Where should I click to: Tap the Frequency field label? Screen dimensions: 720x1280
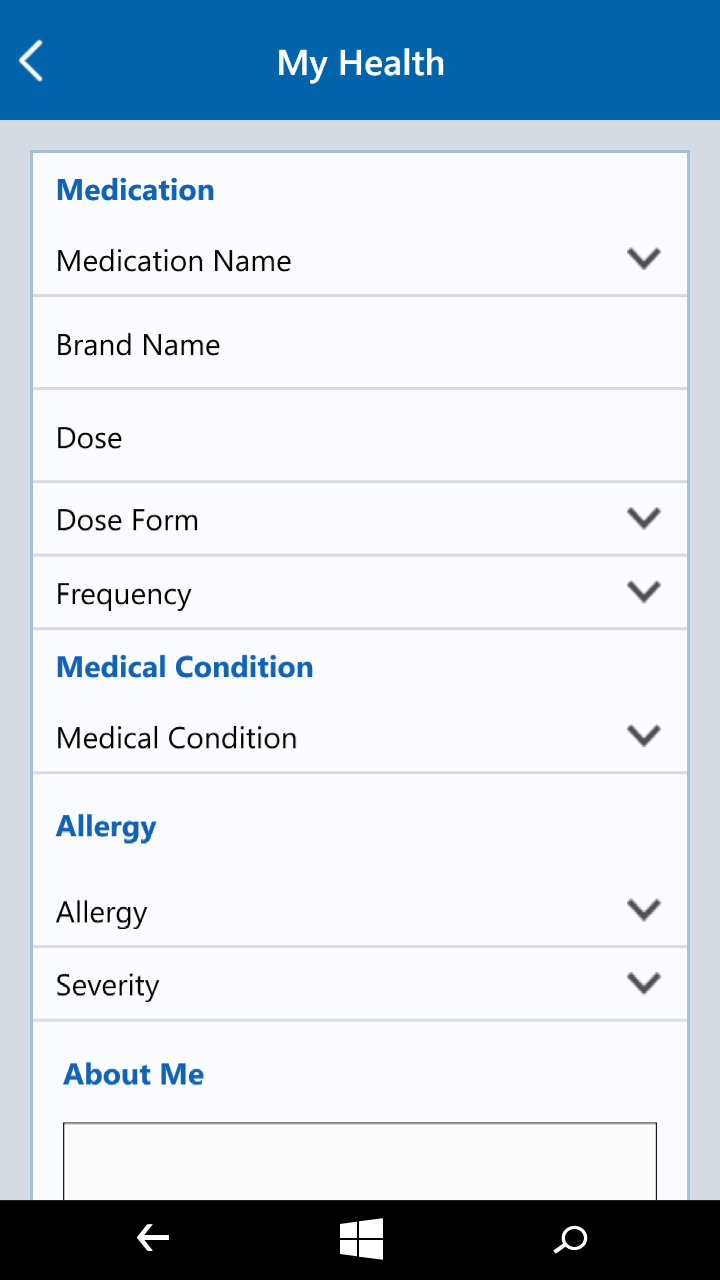point(123,594)
